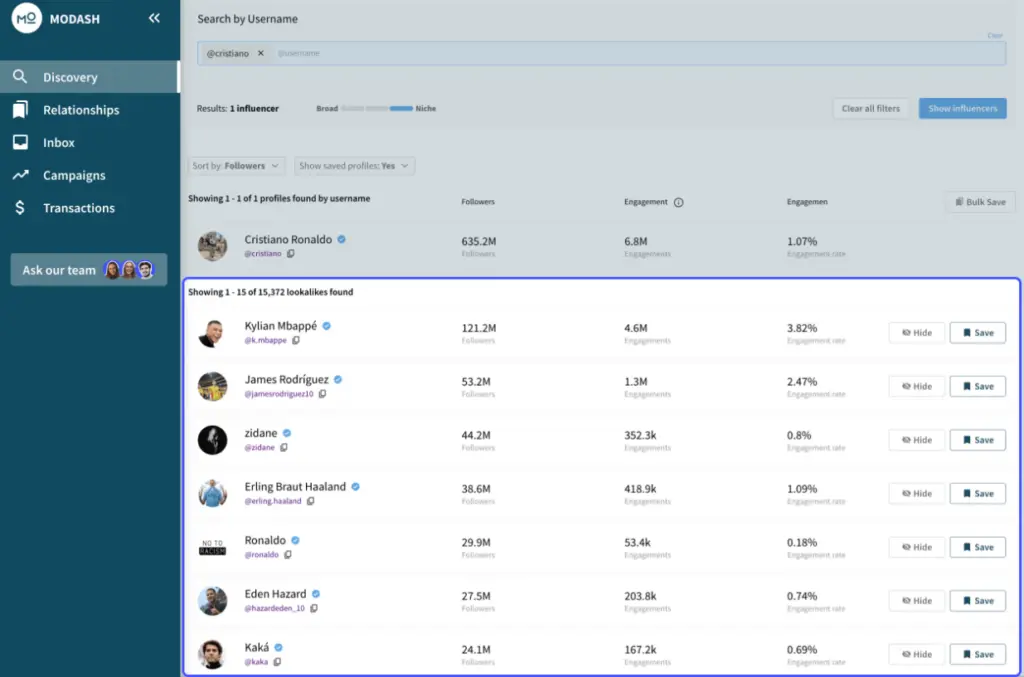Viewport: 1024px width, 677px height.
Task: Hide Kylian Mbappé from results
Action: pyautogui.click(x=916, y=333)
